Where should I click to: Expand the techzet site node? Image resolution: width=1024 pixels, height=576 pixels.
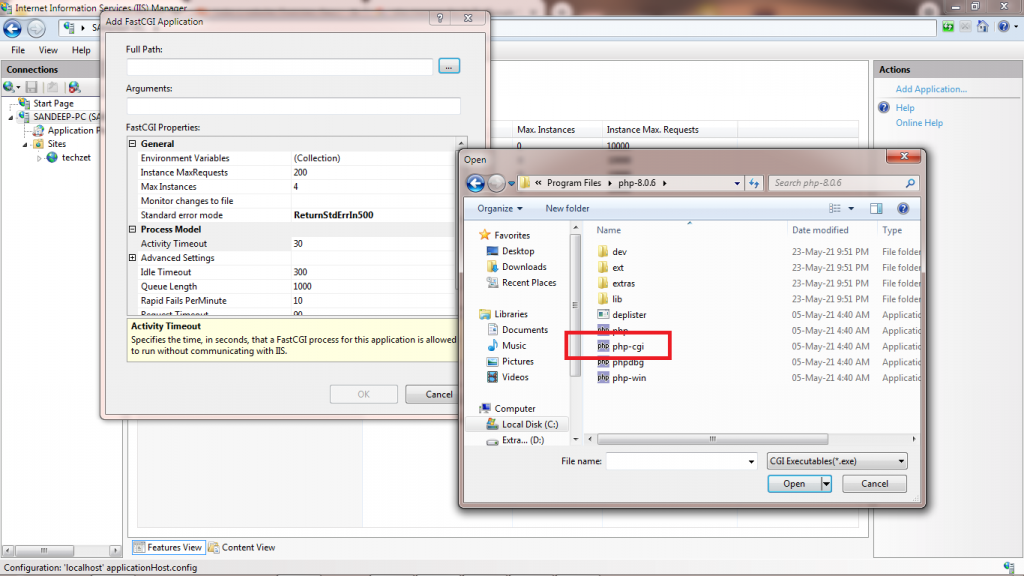pos(40,158)
